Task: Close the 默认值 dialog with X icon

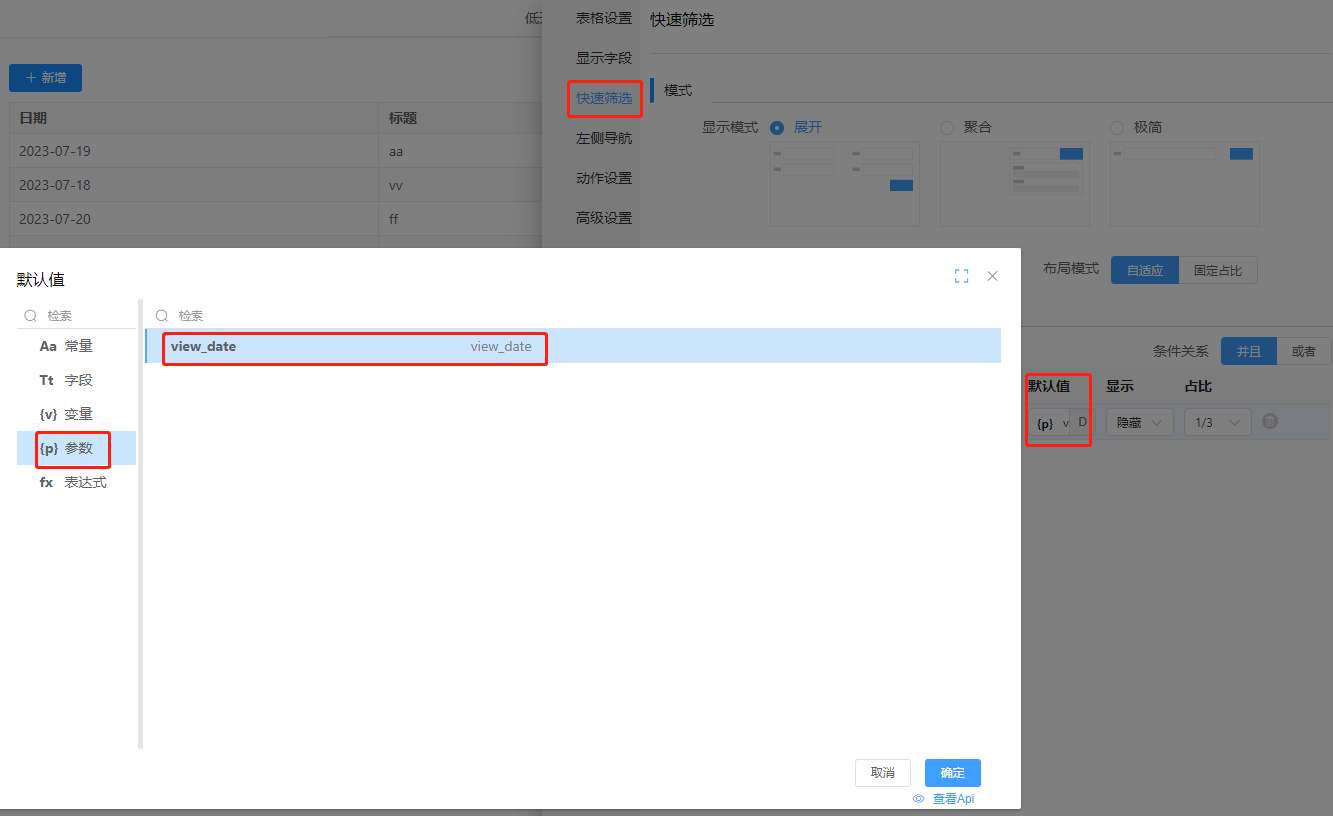Action: tap(992, 276)
